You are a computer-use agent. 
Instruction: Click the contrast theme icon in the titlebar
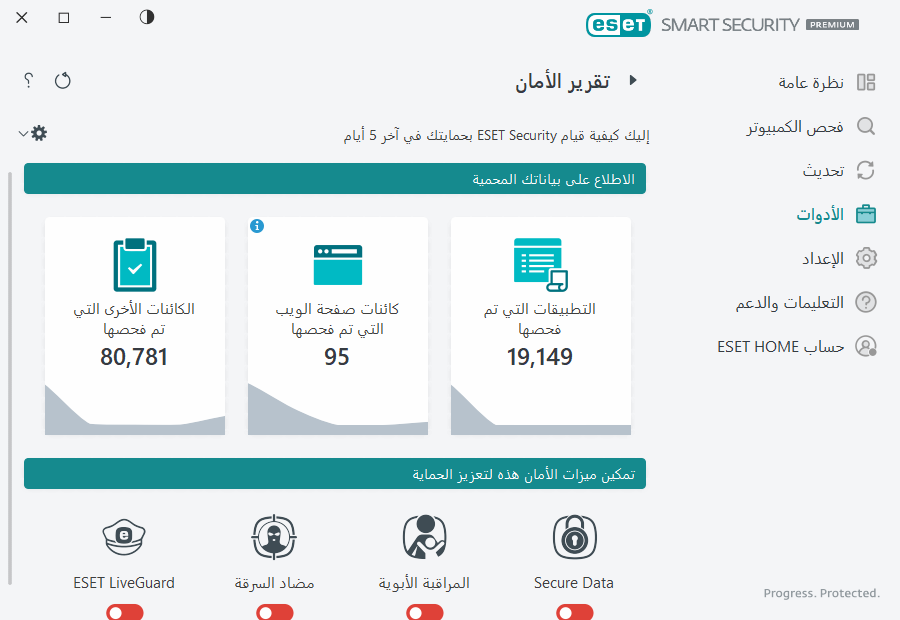146,17
